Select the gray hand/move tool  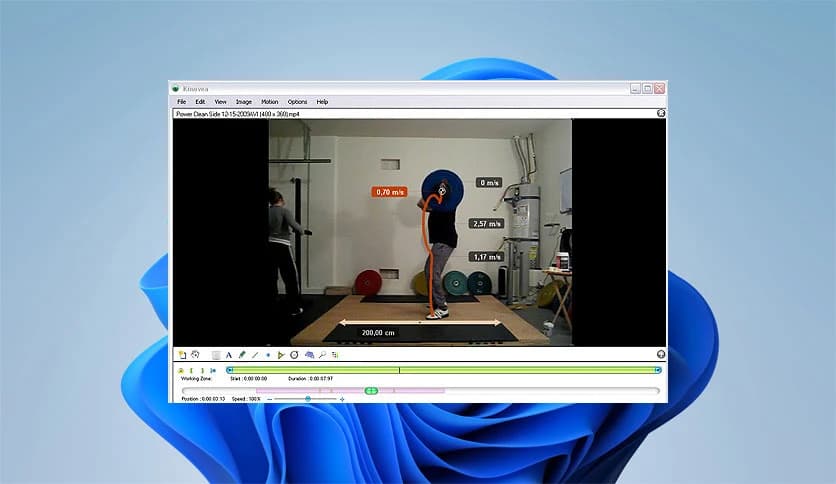coord(216,355)
